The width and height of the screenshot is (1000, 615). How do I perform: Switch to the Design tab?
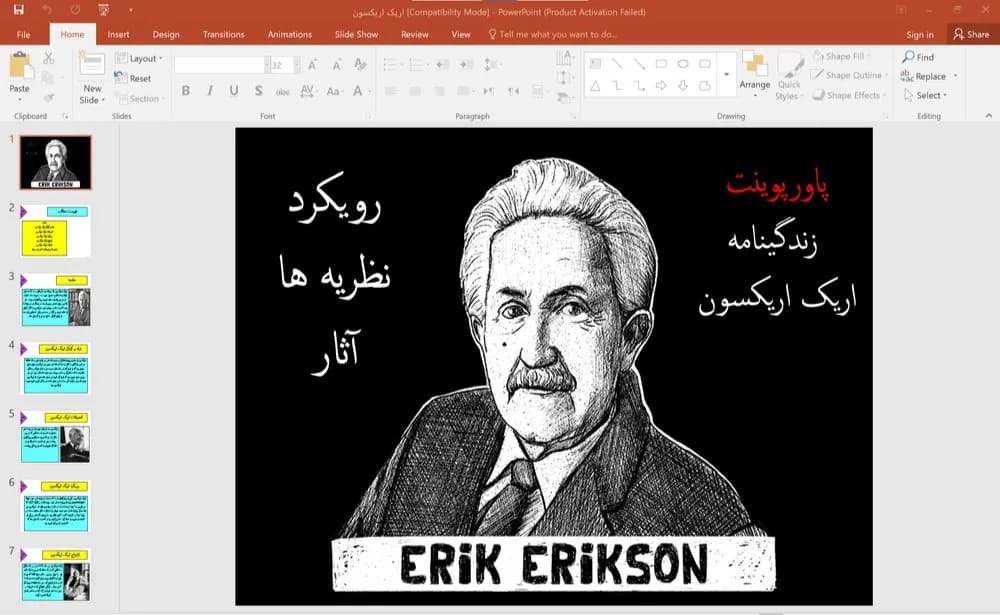coord(166,34)
